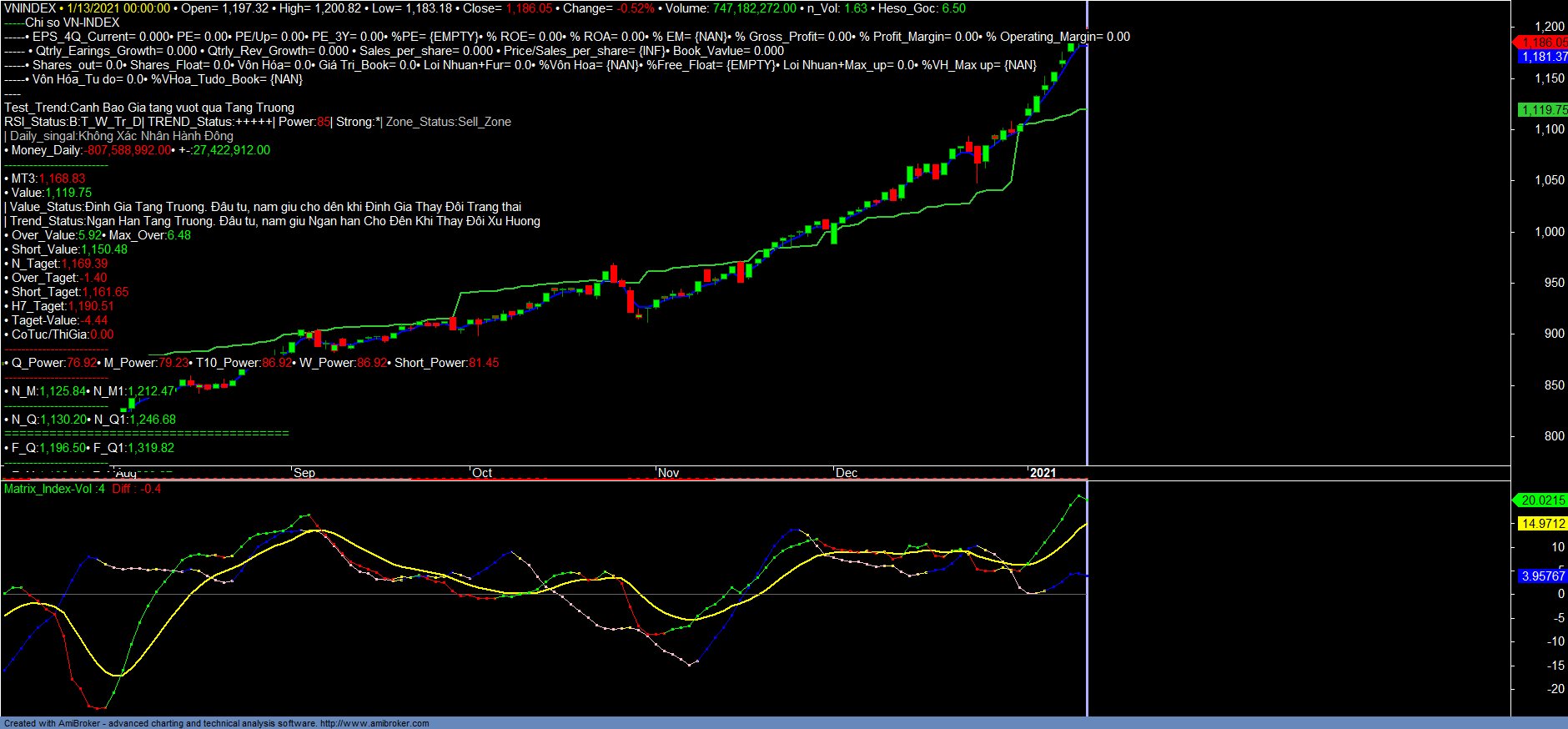This screenshot has height=729, width=1568.
Task: Click the Oct label on time axis
Action: [x=482, y=473]
